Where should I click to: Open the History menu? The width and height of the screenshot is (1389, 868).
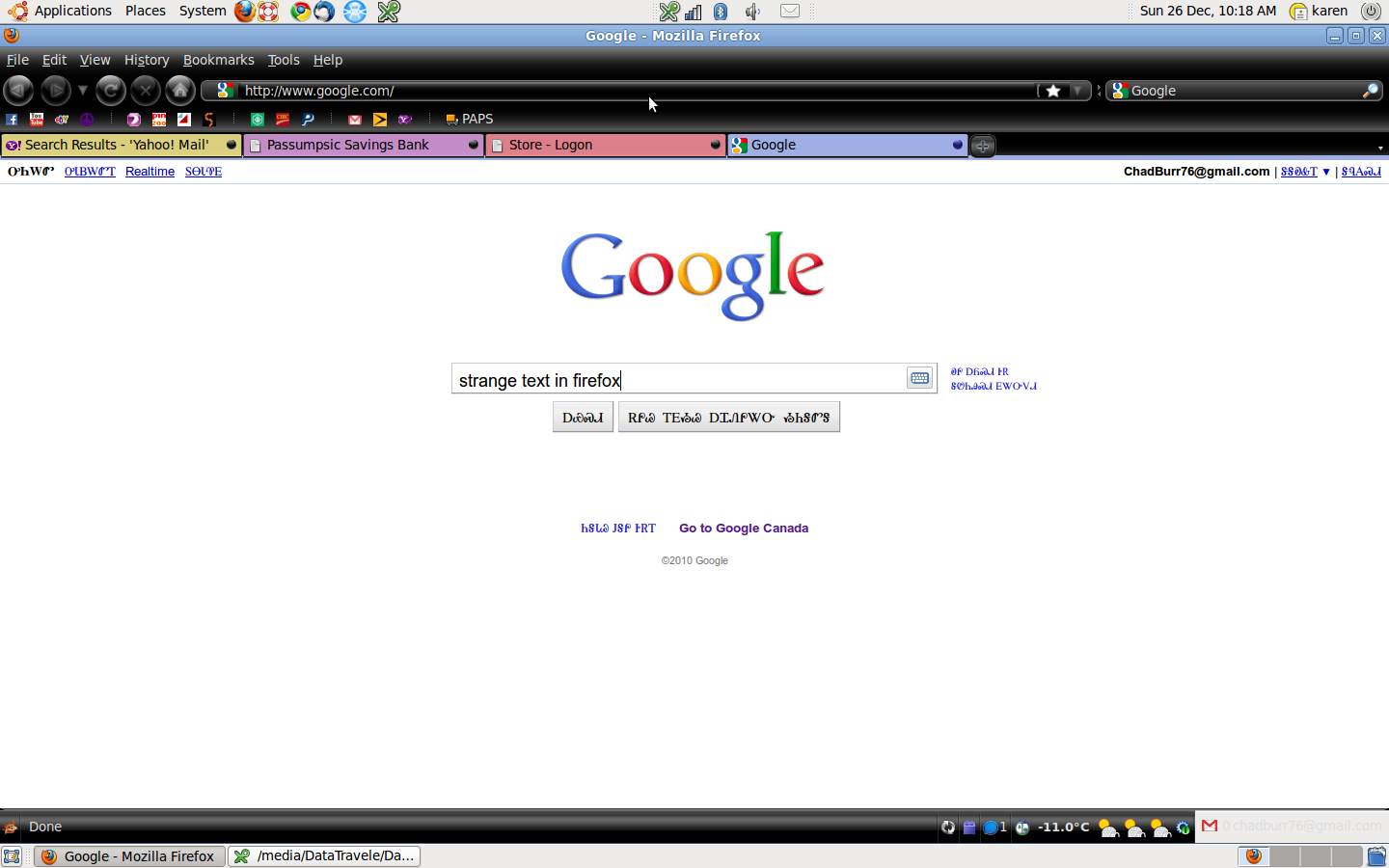tap(147, 60)
